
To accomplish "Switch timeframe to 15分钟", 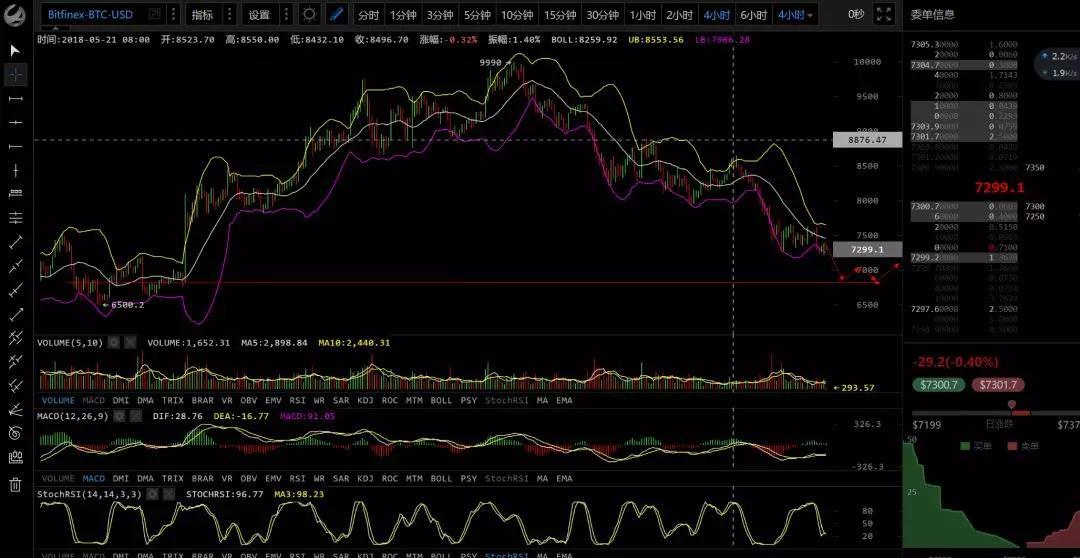I will [559, 14].
